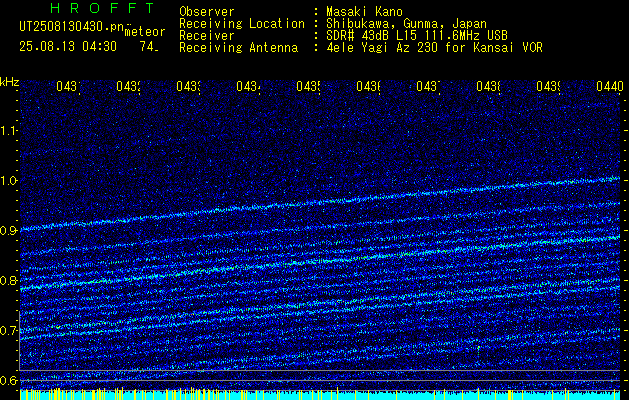Click the date 25.08.13 04:30 text
Viewport: 629px width, 400px height.
[68, 47]
